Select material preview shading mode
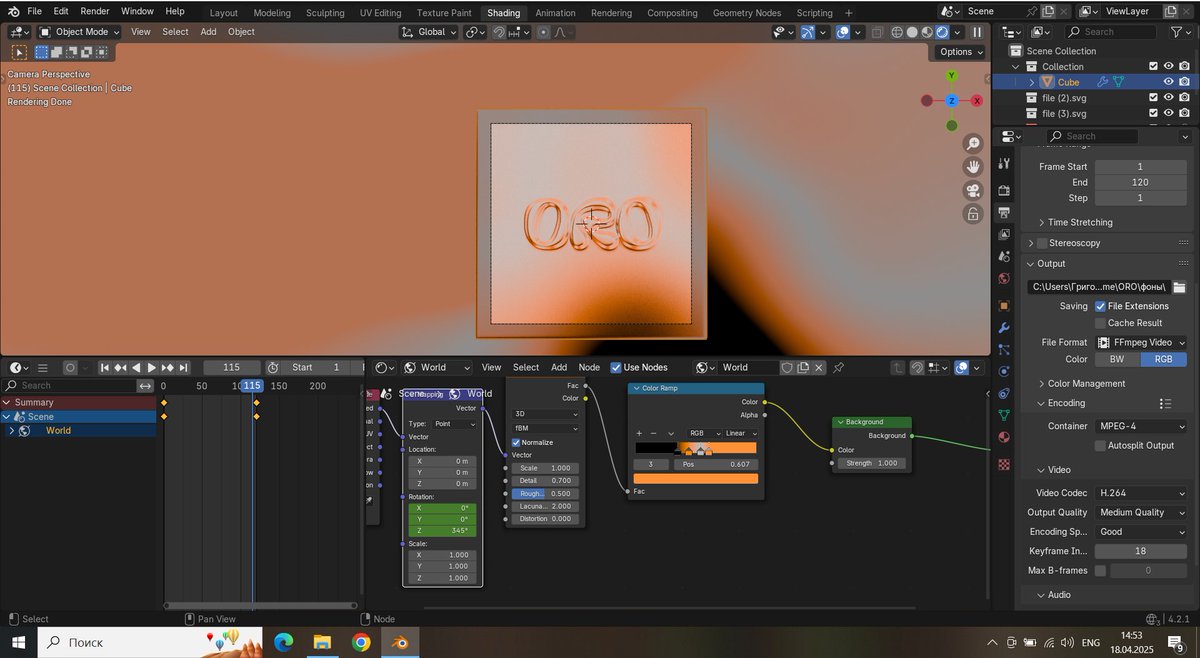The image size is (1200, 658). [926, 32]
